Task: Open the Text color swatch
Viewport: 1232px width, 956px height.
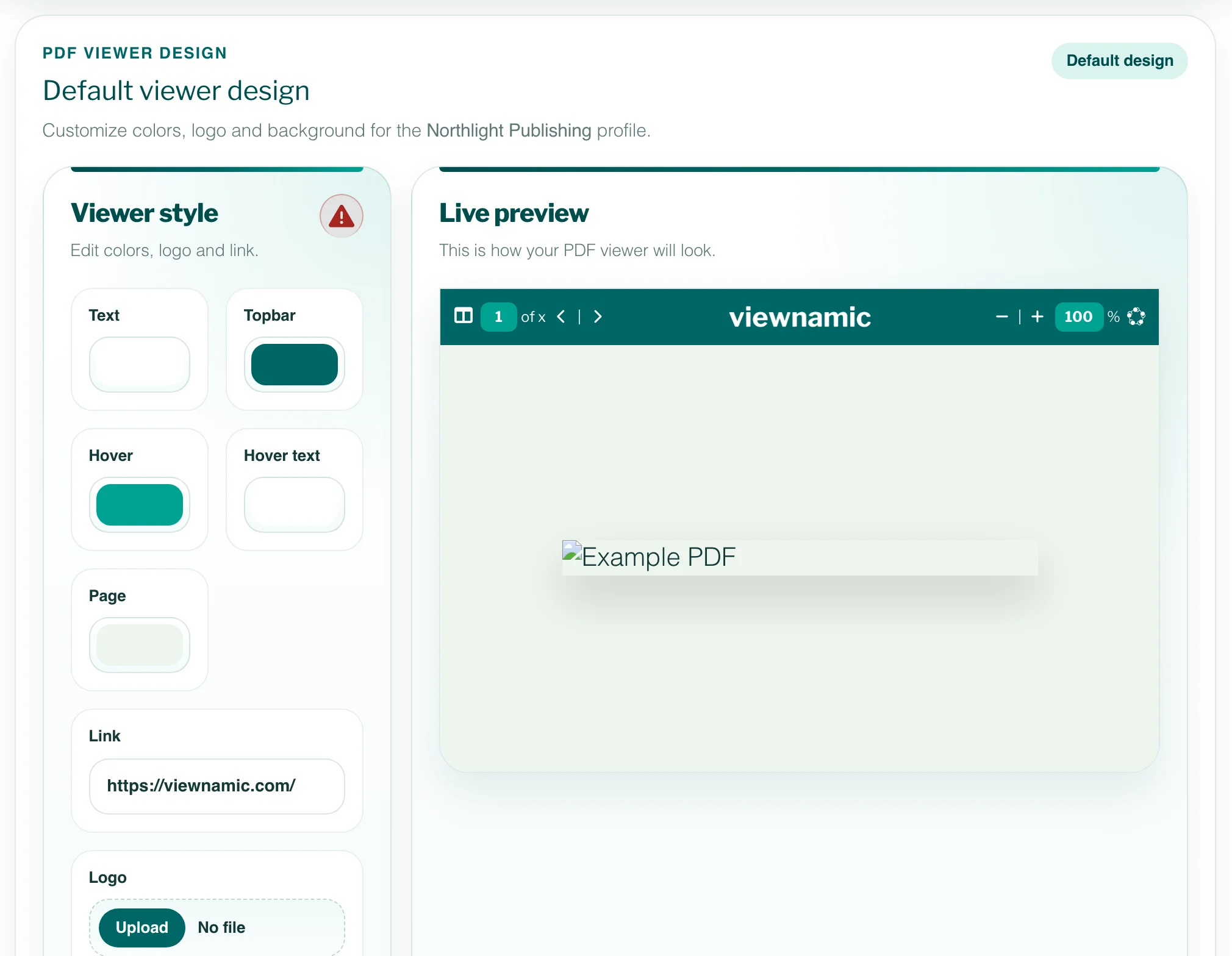Action: [140, 365]
